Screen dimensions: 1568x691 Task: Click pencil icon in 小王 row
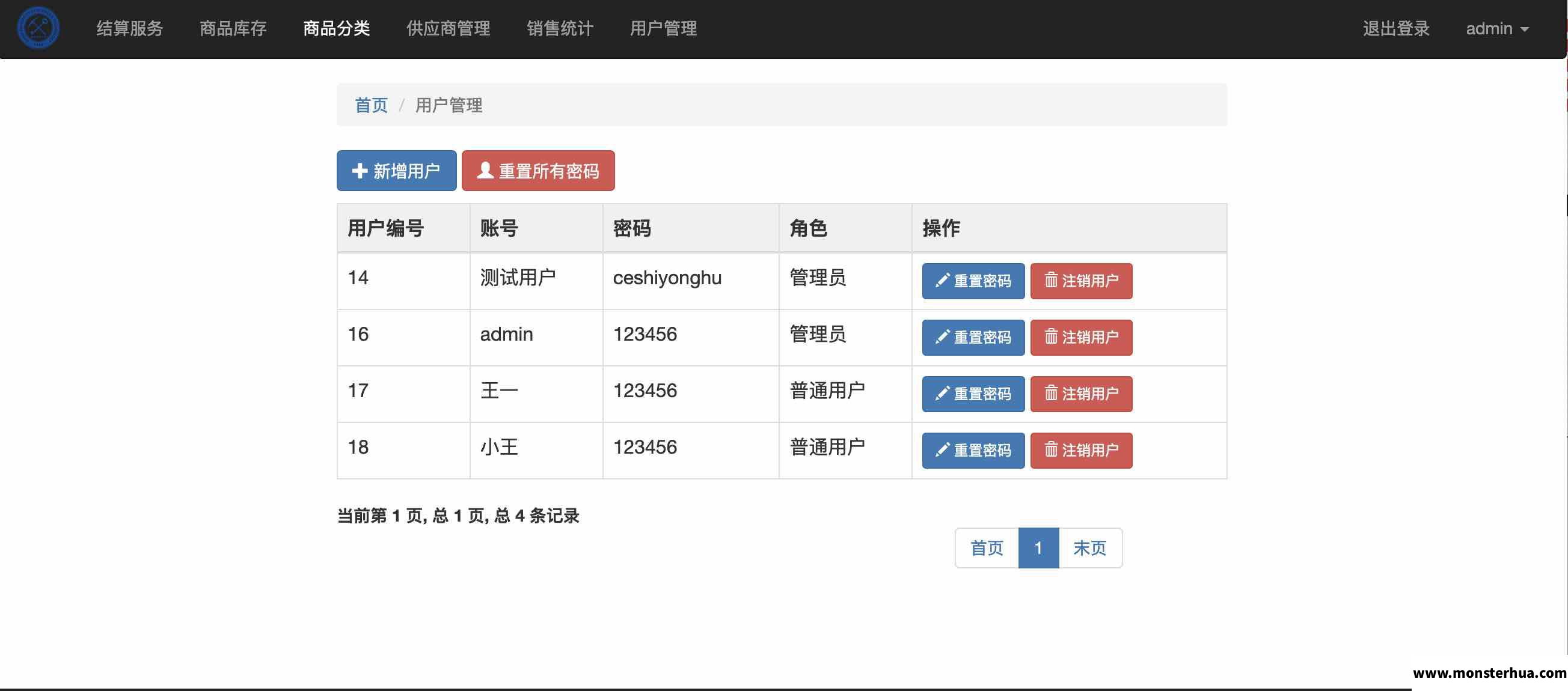[942, 450]
